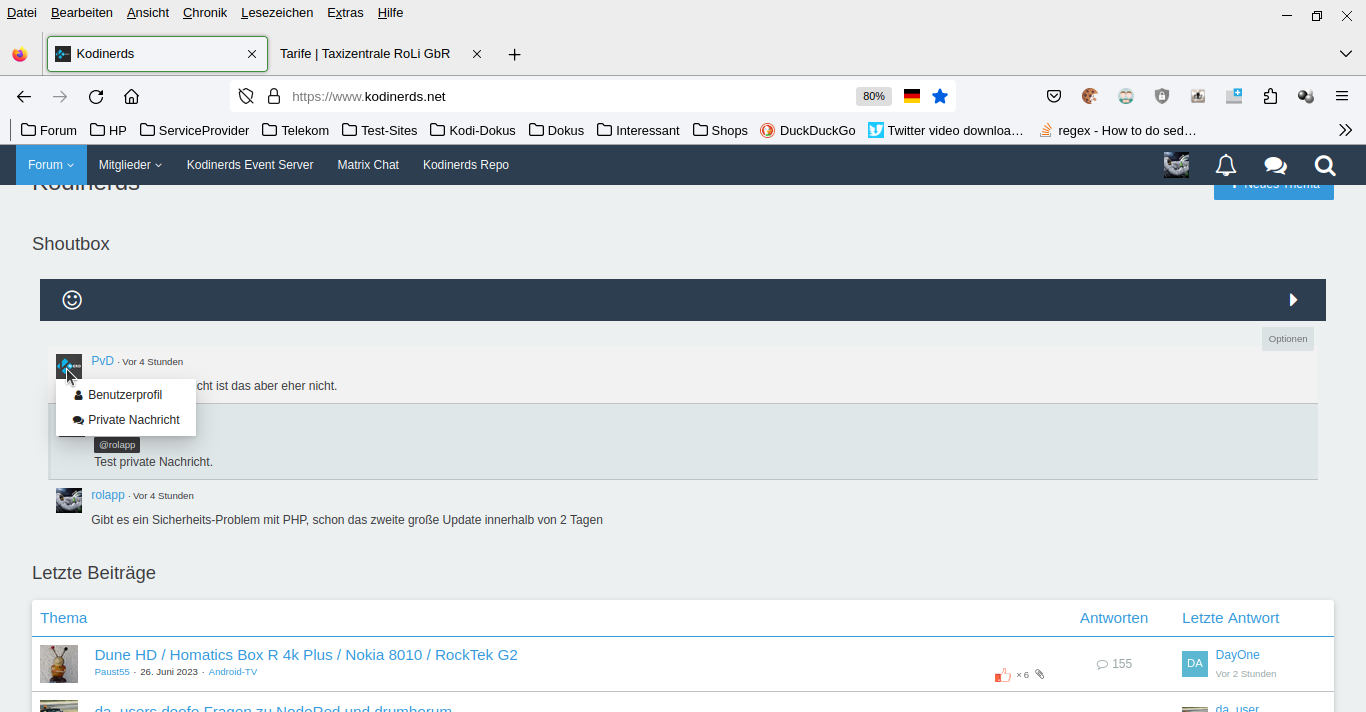Sort by Thema column header
The image size is (1366, 712).
point(64,618)
